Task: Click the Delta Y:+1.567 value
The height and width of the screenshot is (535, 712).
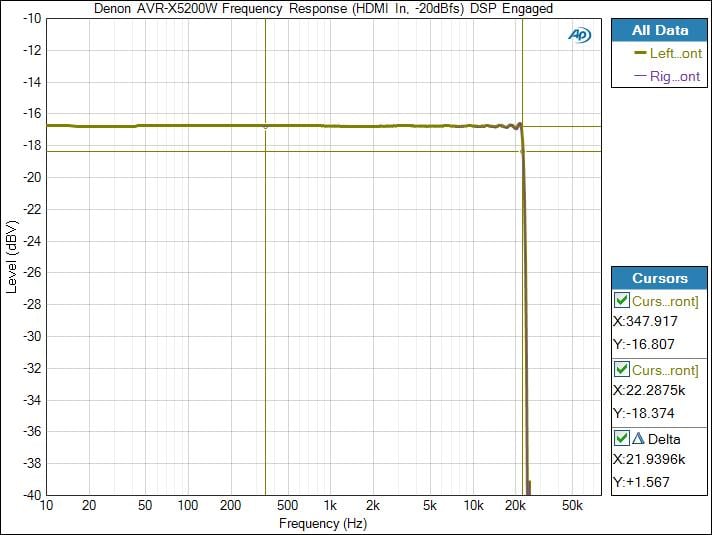Action: (640, 482)
